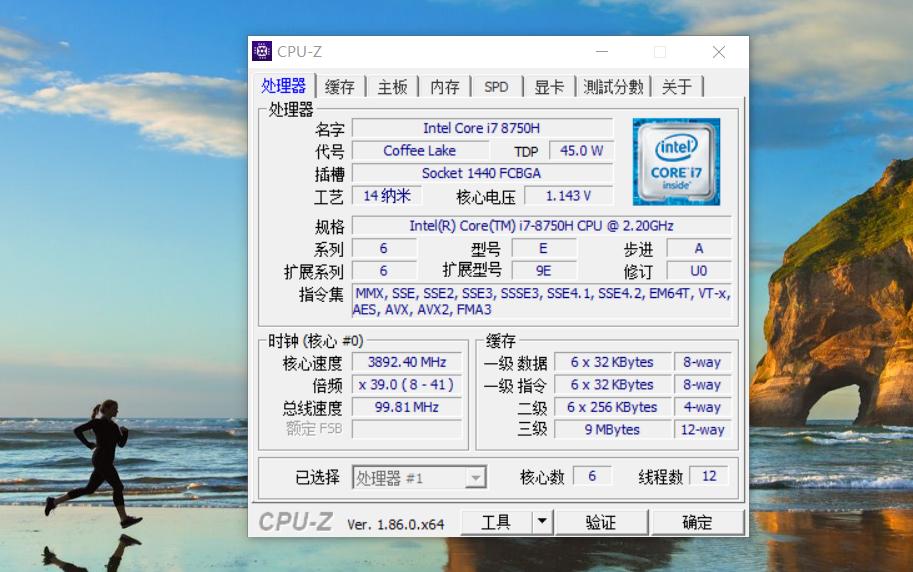The height and width of the screenshot is (572, 913).
Task: Open the 显卡 tab
Action: [549, 87]
